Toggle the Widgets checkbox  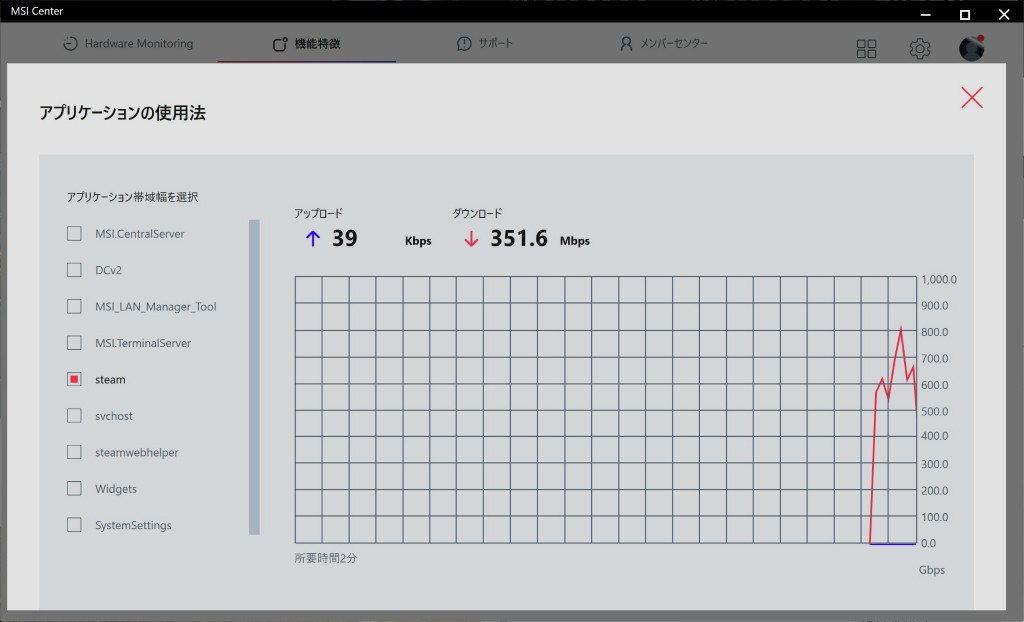pyautogui.click(x=74, y=489)
